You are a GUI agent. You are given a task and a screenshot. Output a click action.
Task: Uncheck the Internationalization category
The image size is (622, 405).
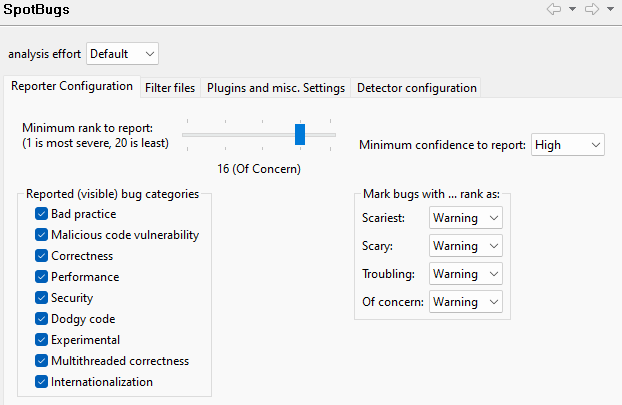coord(41,382)
